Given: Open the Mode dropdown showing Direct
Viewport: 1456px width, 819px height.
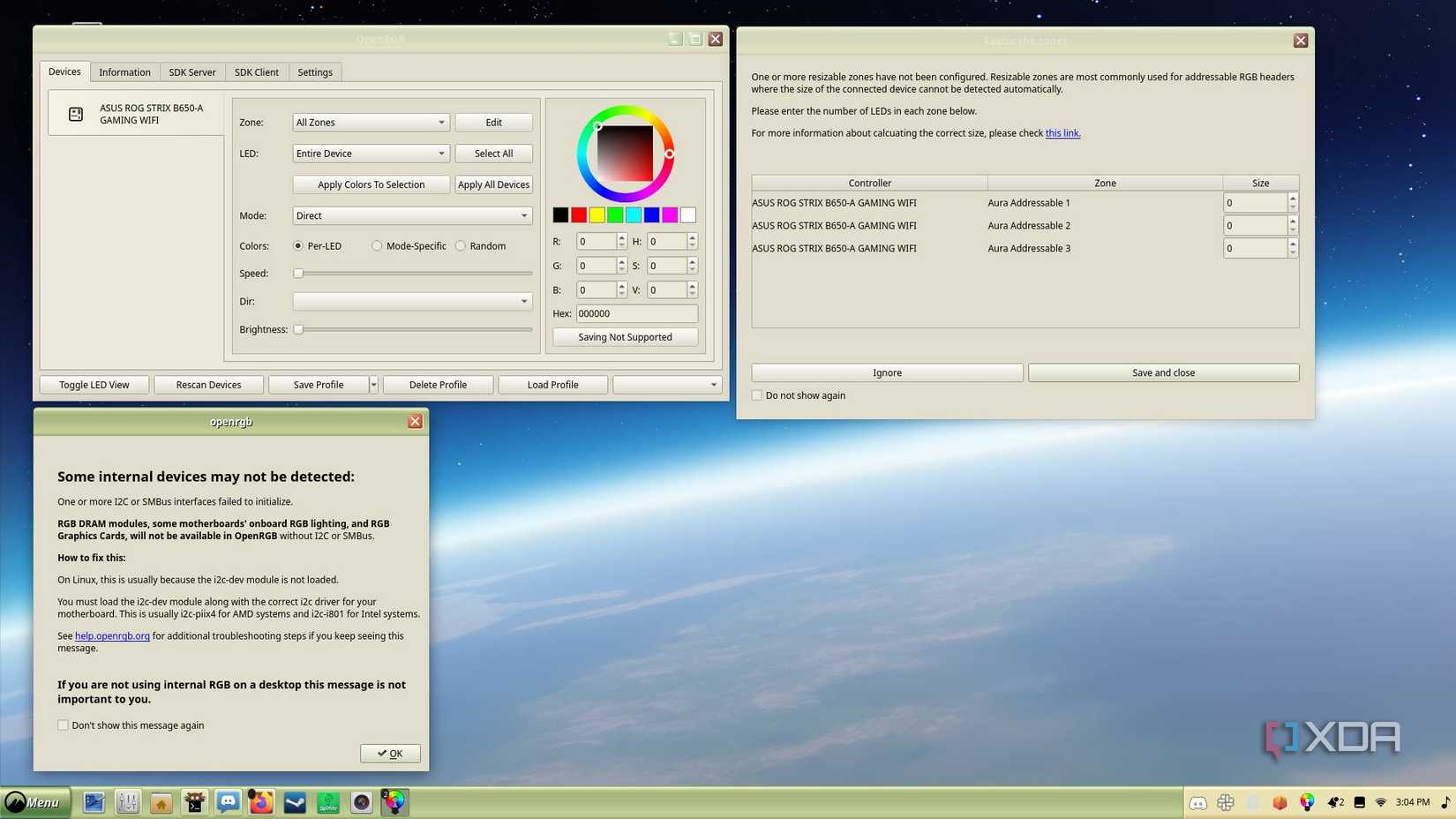Looking at the screenshot, I should (411, 214).
